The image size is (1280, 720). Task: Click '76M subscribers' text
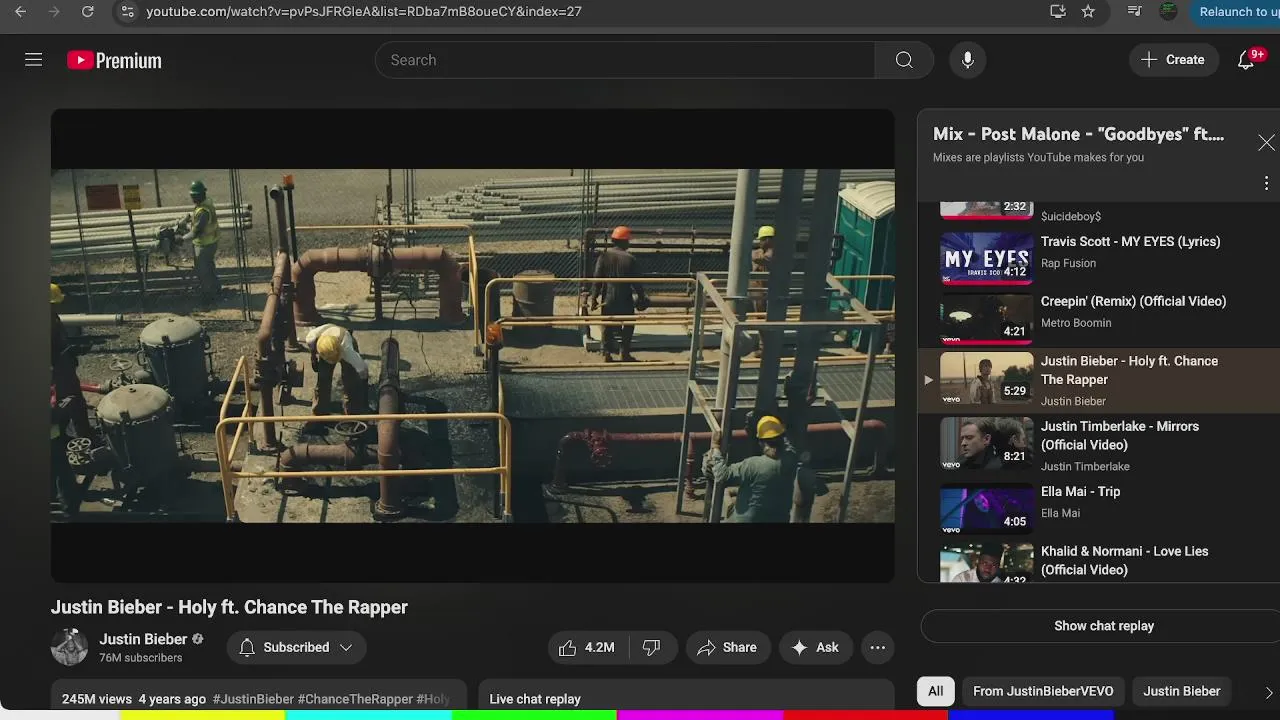click(140, 658)
